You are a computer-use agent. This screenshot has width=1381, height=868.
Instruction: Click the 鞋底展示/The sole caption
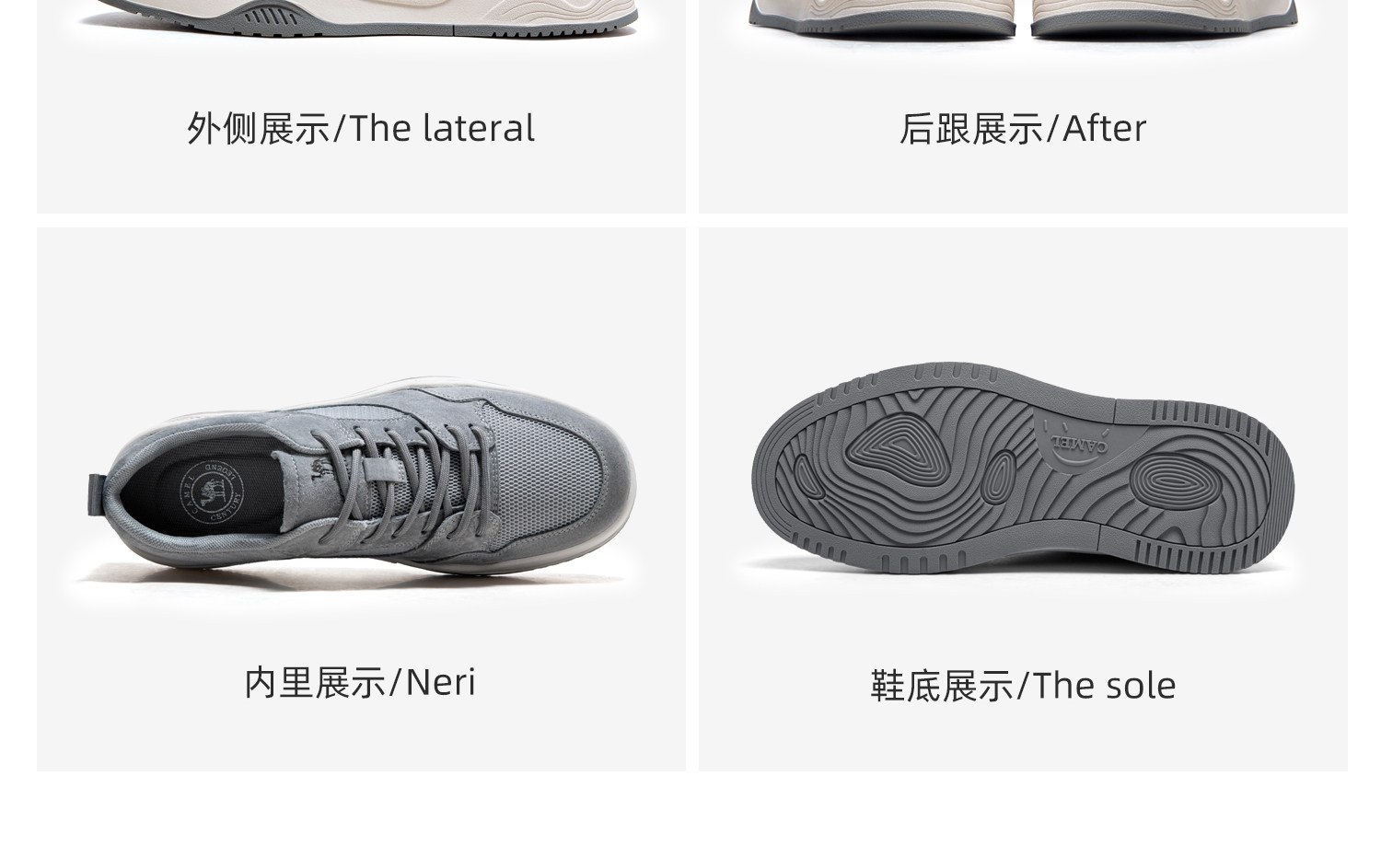(x=1023, y=686)
